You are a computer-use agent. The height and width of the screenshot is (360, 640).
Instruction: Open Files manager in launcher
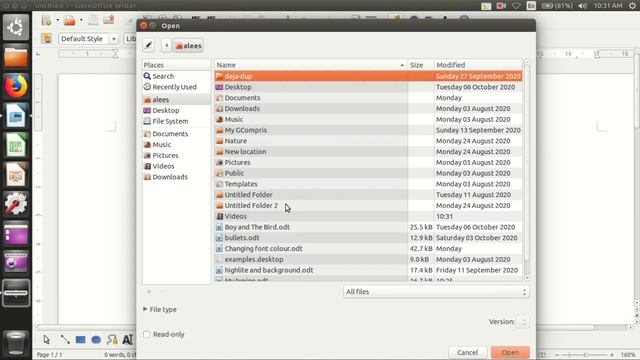(16, 57)
